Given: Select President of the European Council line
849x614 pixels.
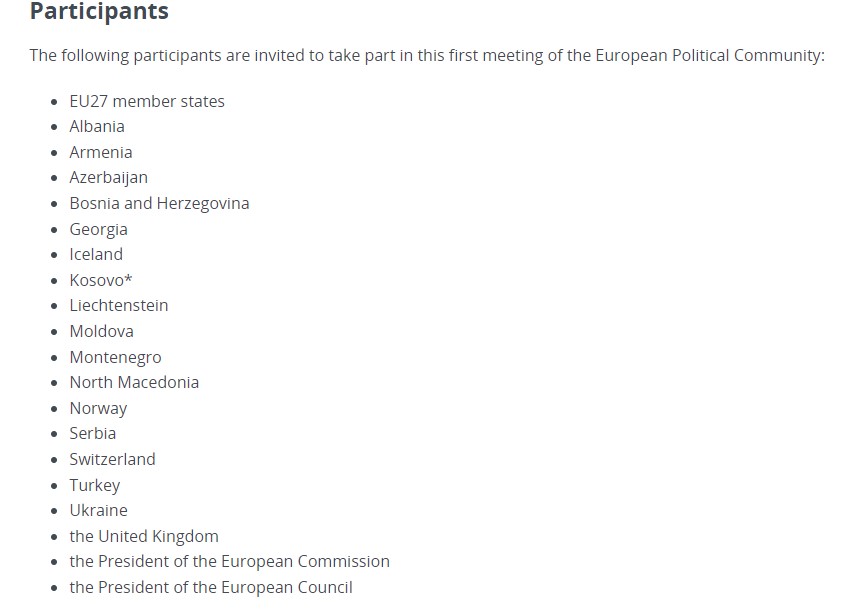Looking at the screenshot, I should (211, 587).
